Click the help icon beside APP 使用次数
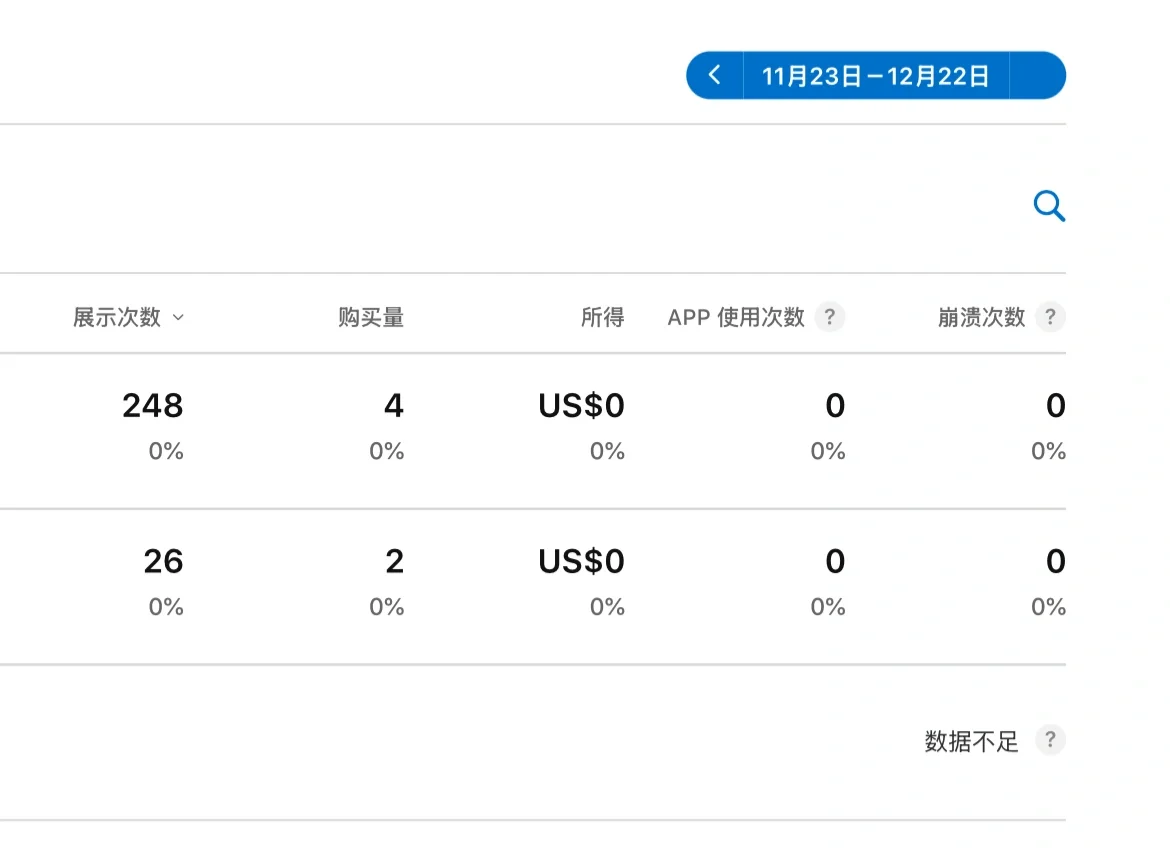This screenshot has width=1170, height=856. 830,317
